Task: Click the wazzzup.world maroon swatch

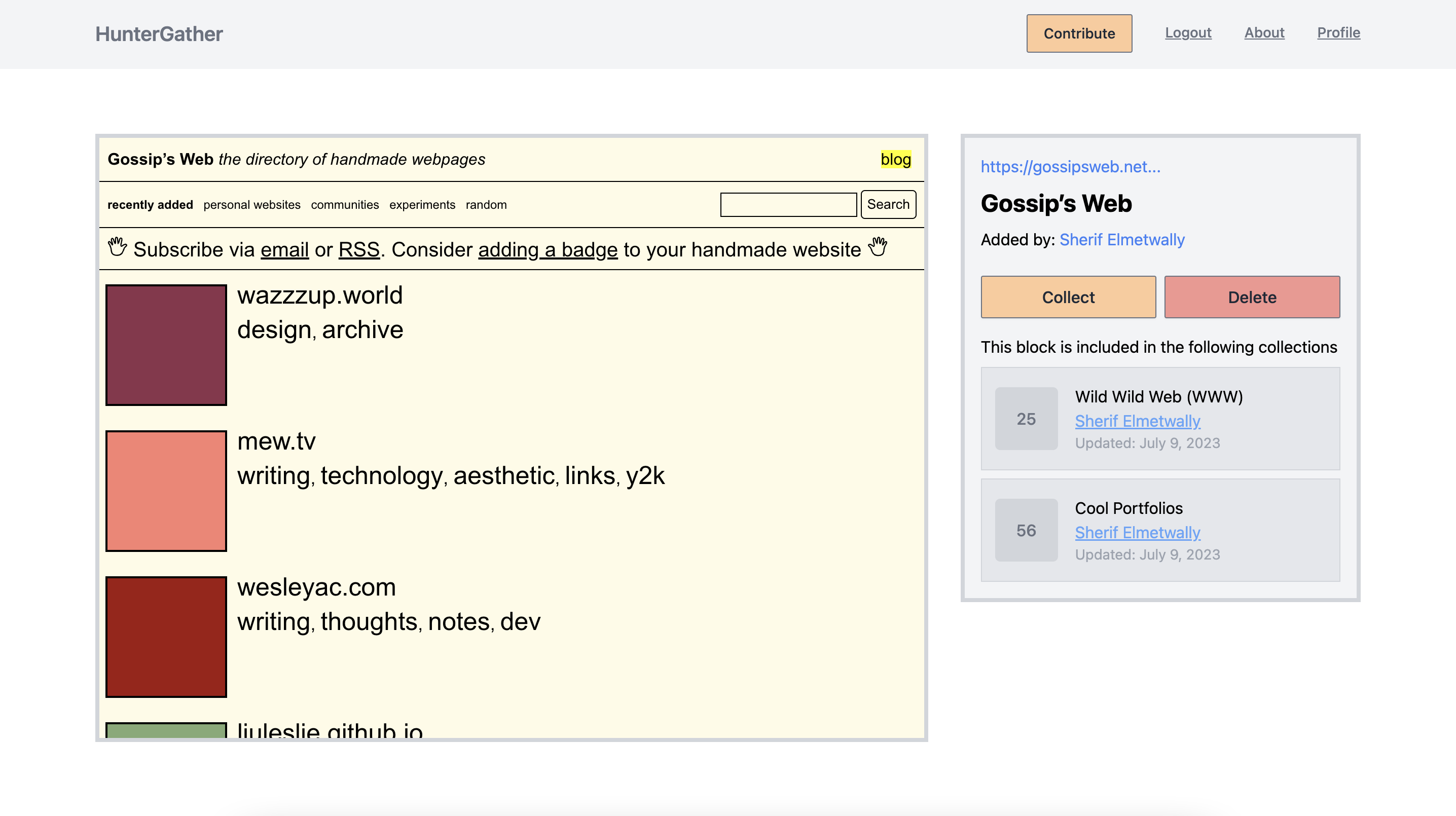Action: tap(166, 345)
